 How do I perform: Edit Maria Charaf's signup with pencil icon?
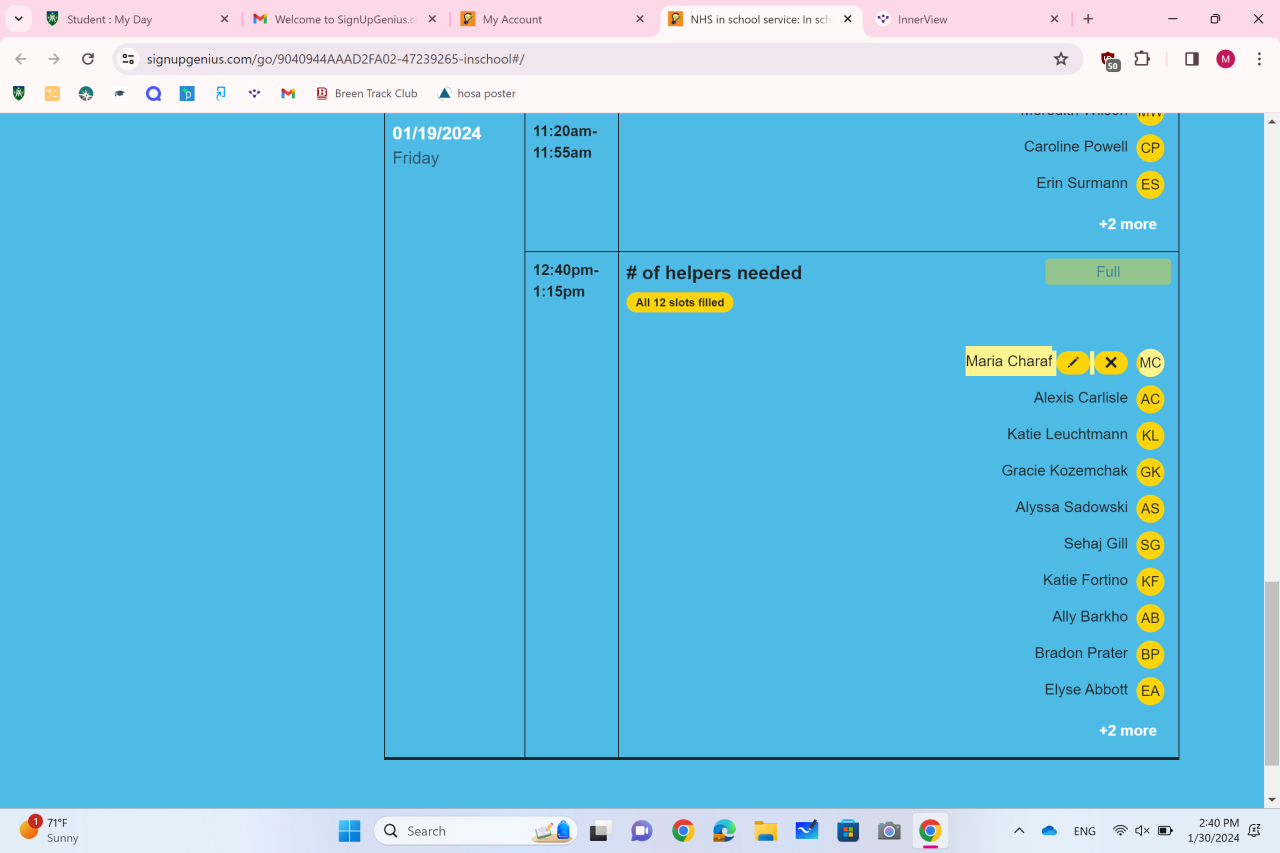point(1073,362)
